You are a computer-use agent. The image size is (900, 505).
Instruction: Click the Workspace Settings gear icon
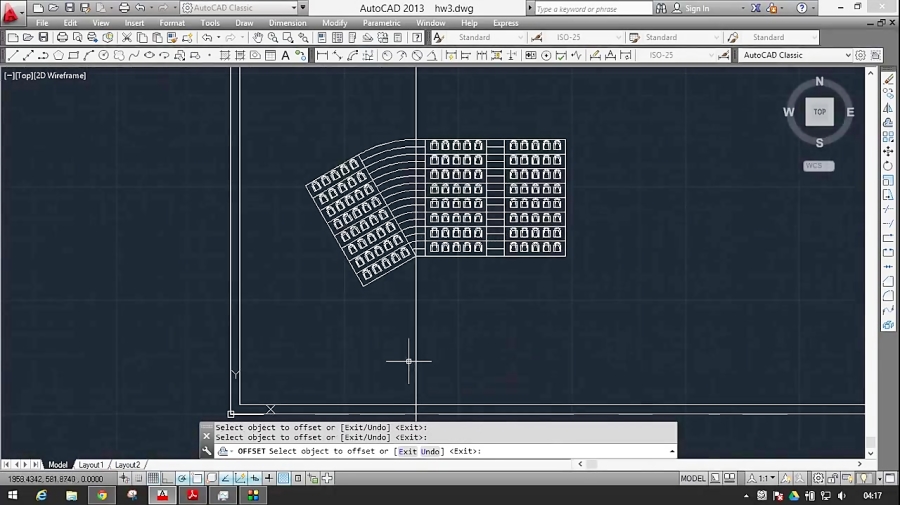pos(860,56)
